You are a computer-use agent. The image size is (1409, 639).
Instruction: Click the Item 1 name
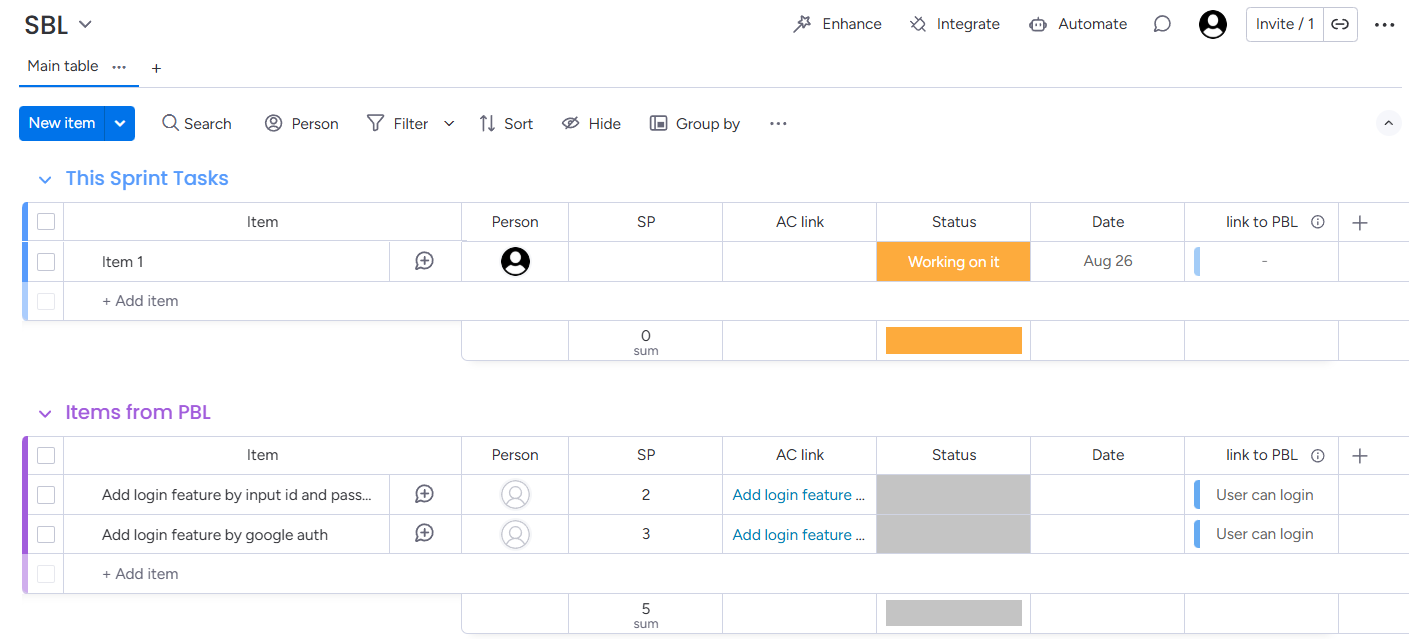pyautogui.click(x=123, y=262)
